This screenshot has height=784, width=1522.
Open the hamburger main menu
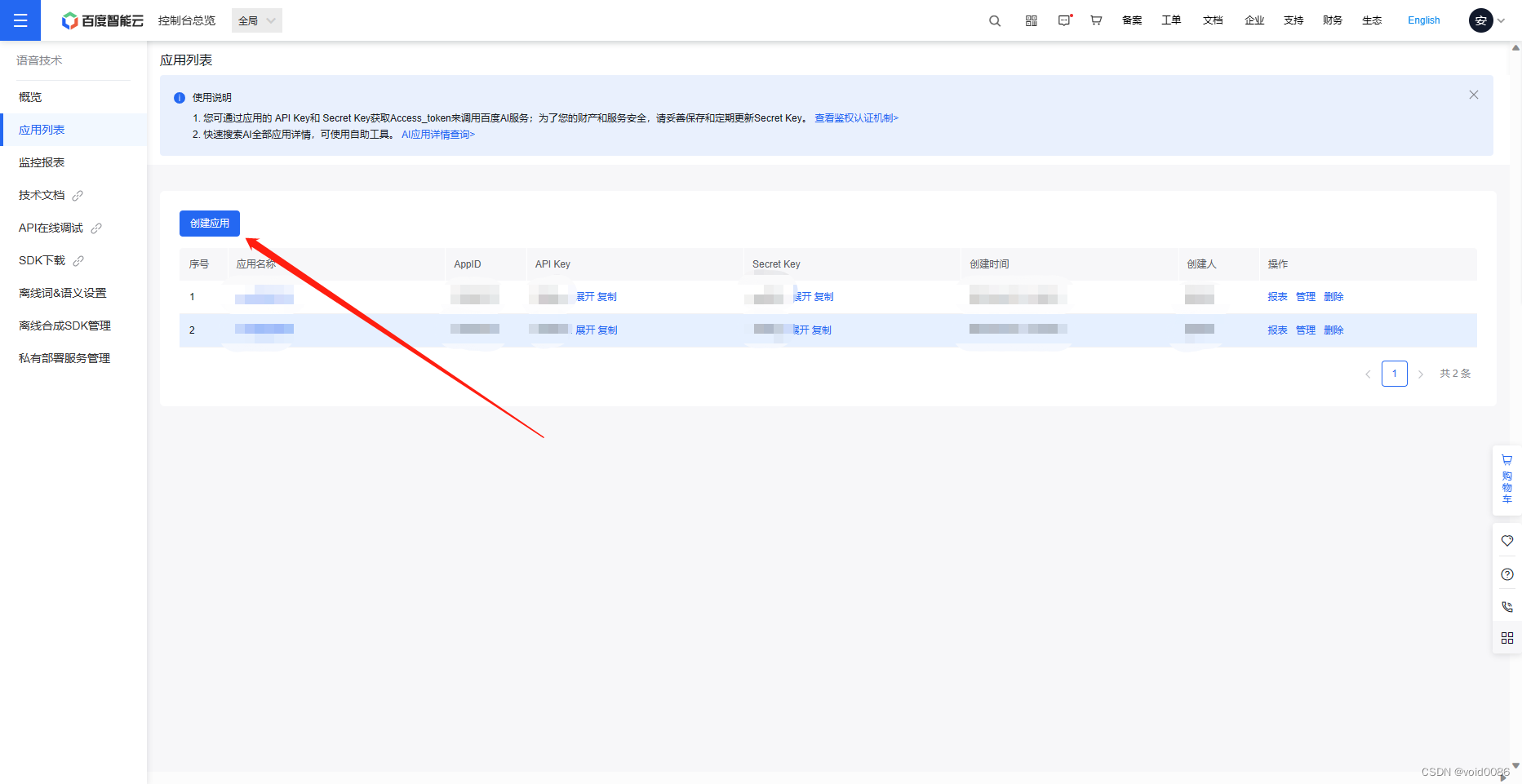click(x=20, y=20)
